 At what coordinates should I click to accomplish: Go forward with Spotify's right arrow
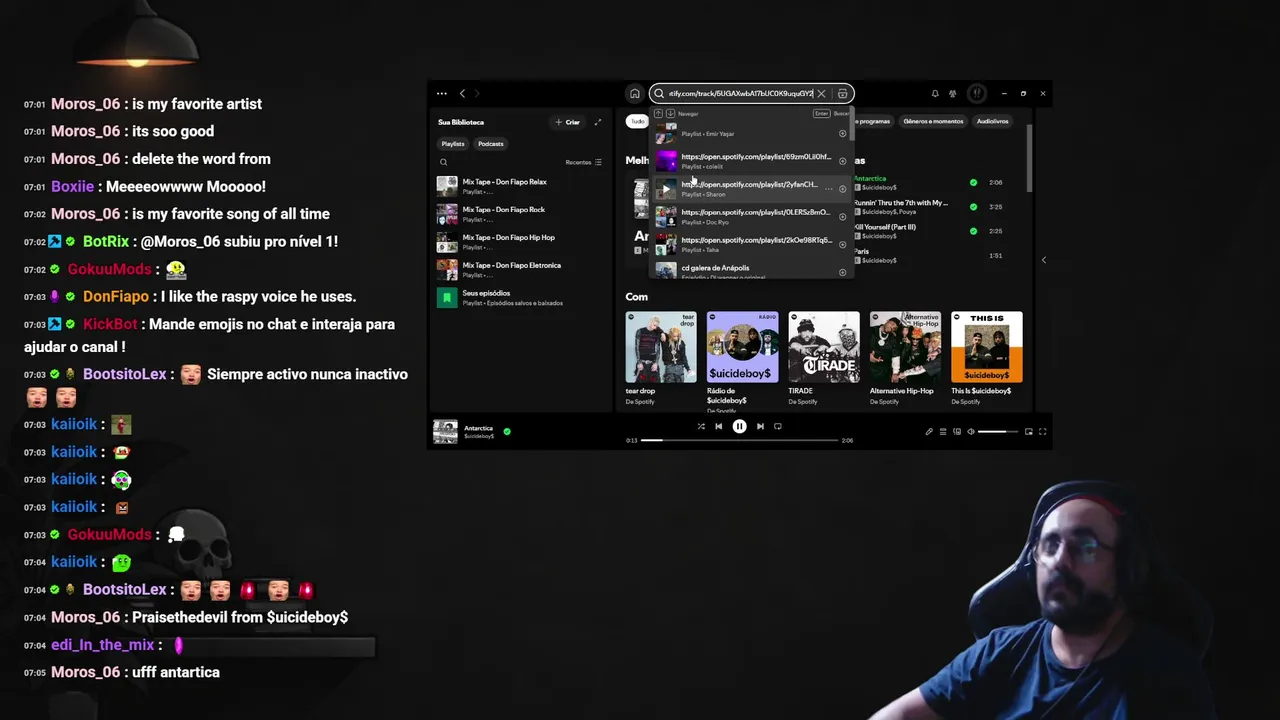pyautogui.click(x=477, y=93)
